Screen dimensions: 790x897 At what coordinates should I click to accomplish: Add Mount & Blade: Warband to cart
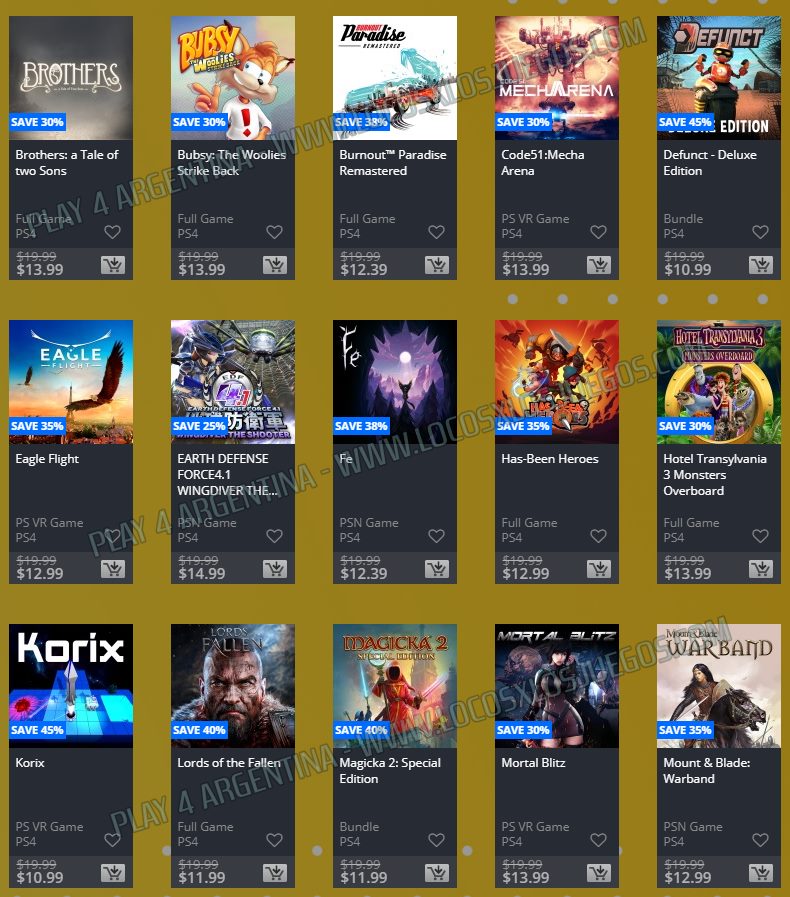tap(761, 872)
